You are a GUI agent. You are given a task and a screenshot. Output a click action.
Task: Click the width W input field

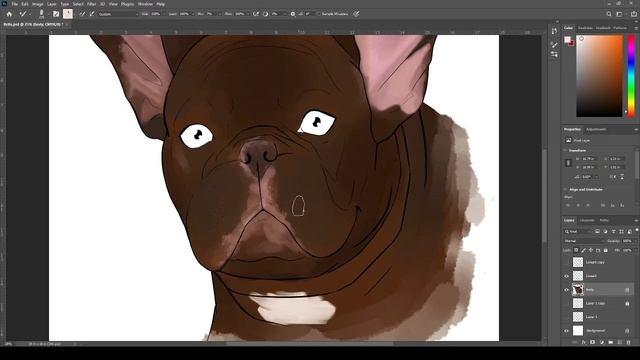point(589,158)
